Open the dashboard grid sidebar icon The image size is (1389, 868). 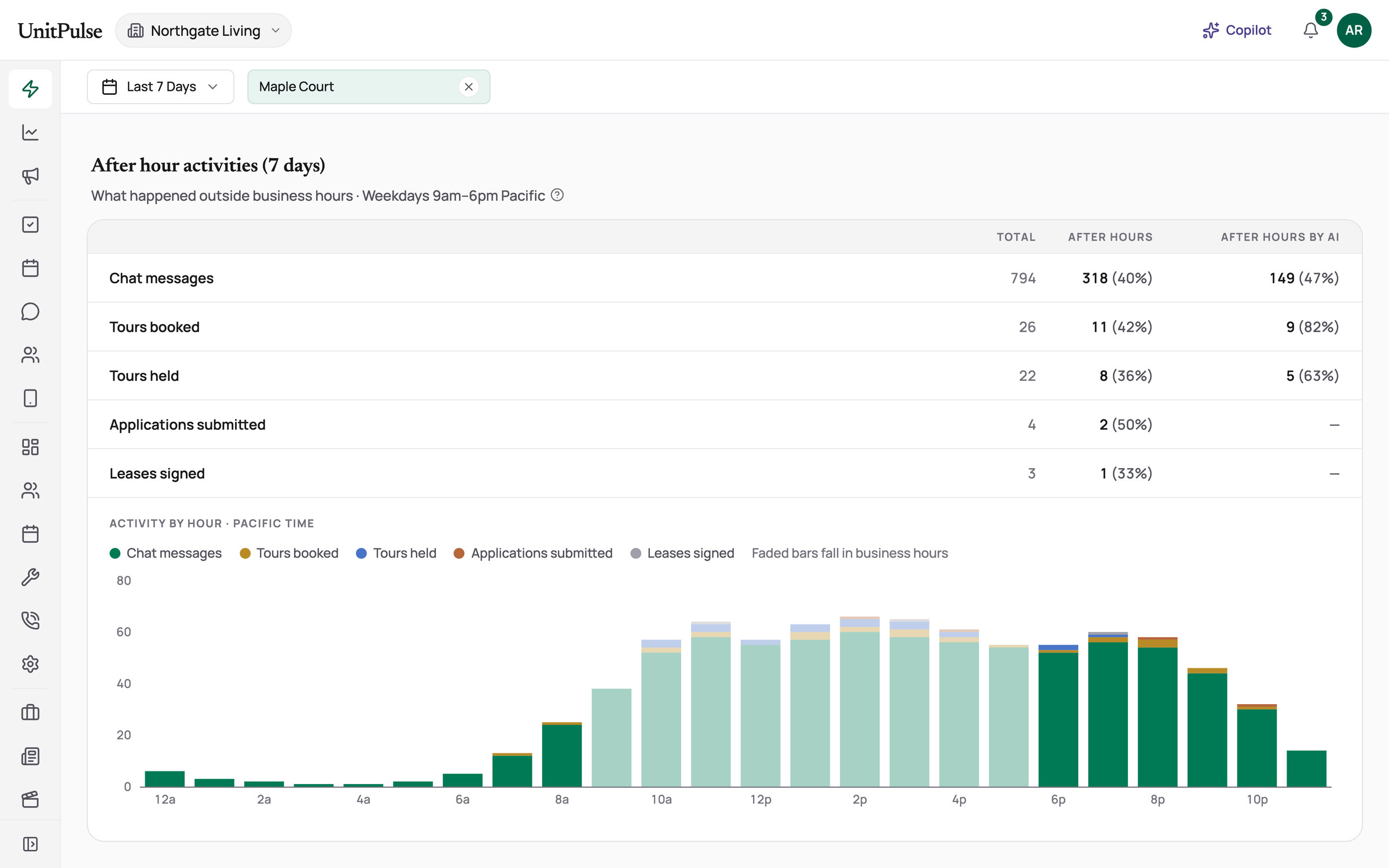pos(30,447)
